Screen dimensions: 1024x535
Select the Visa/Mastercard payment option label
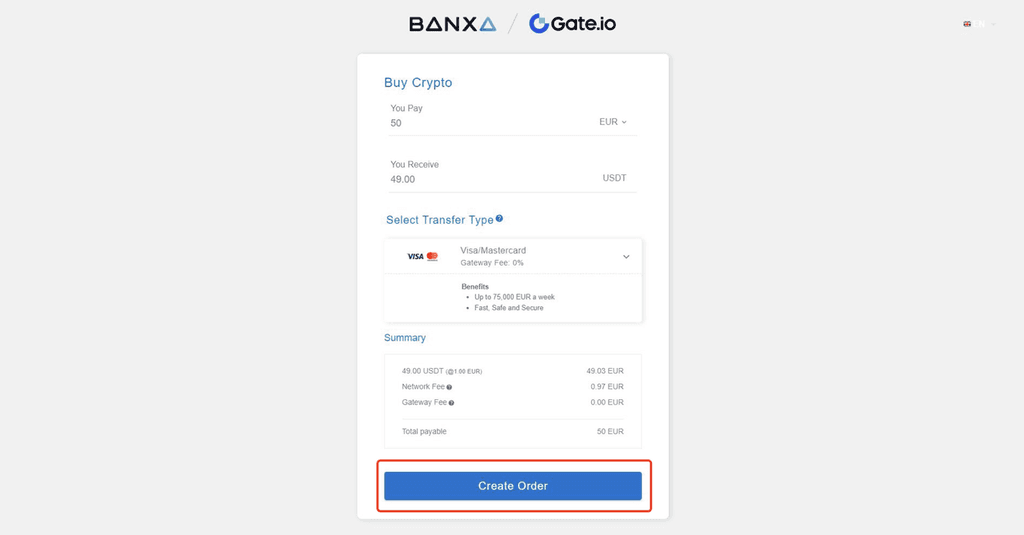493,250
